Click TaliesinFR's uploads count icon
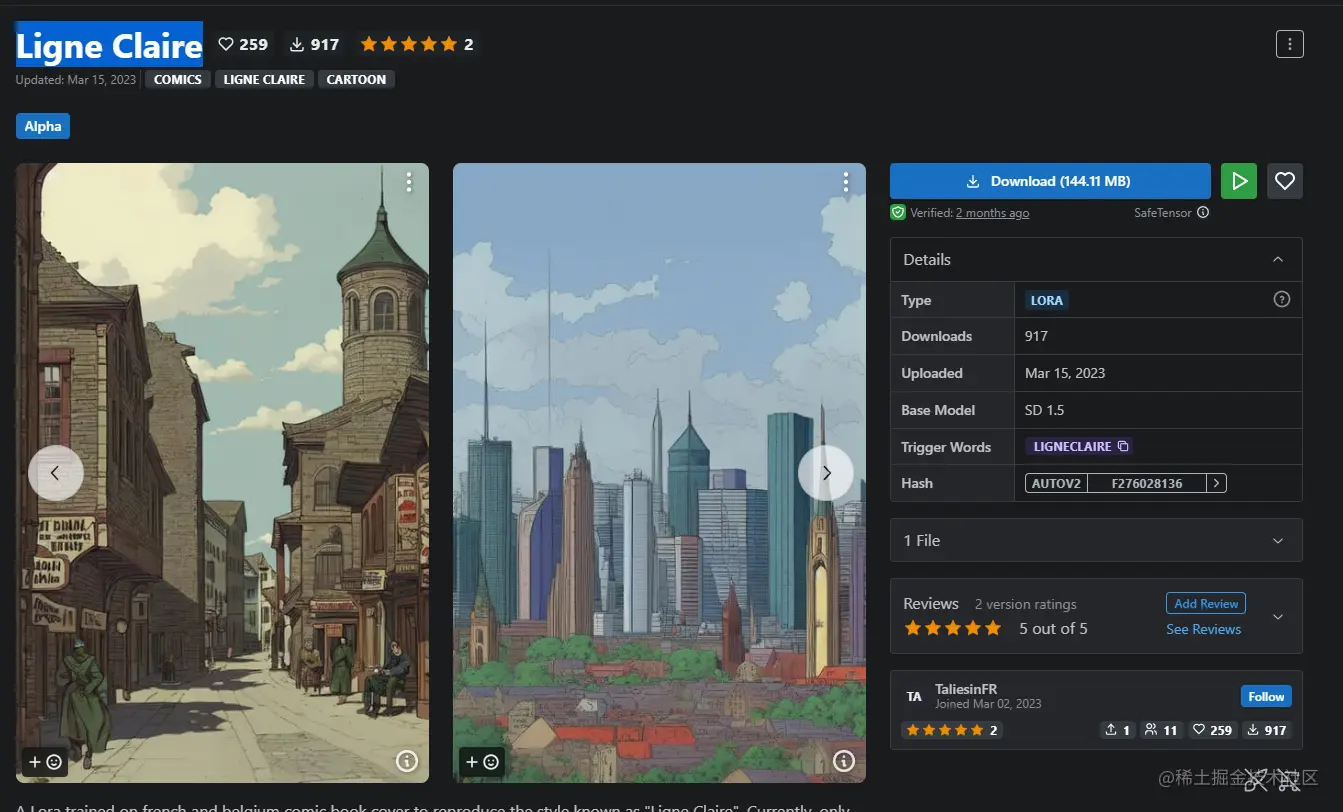 pyautogui.click(x=1118, y=730)
